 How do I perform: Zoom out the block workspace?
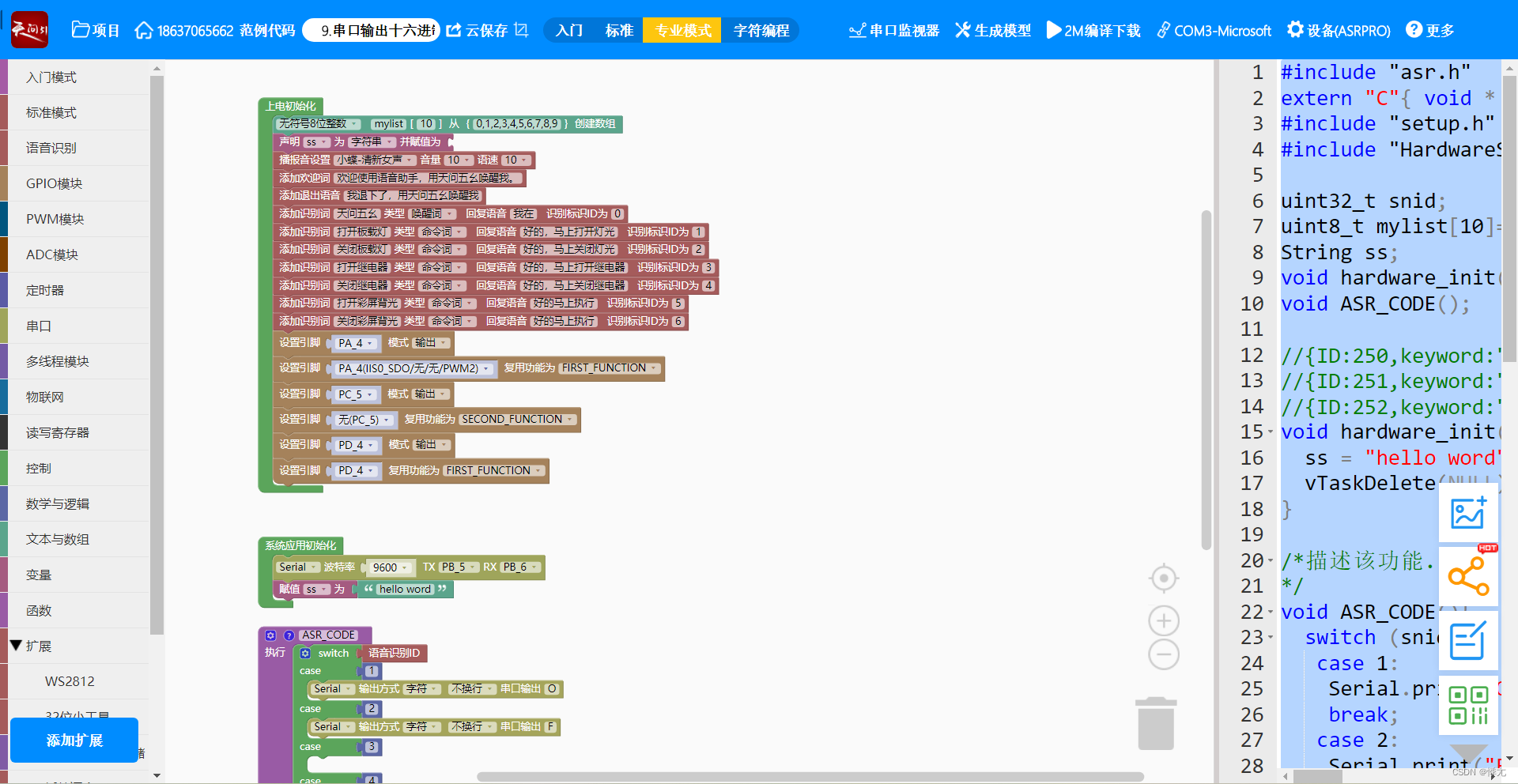pos(1164,654)
